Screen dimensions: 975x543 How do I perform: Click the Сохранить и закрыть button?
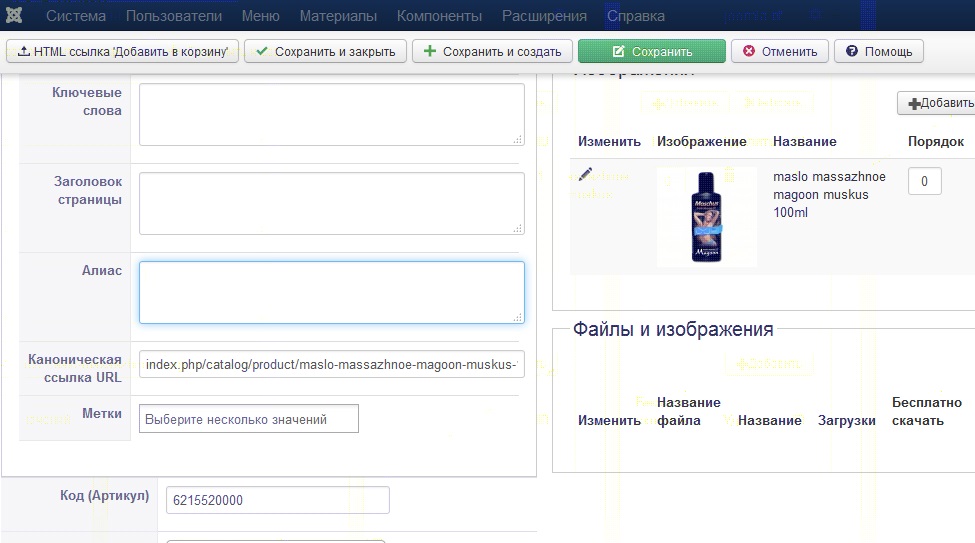coord(325,52)
